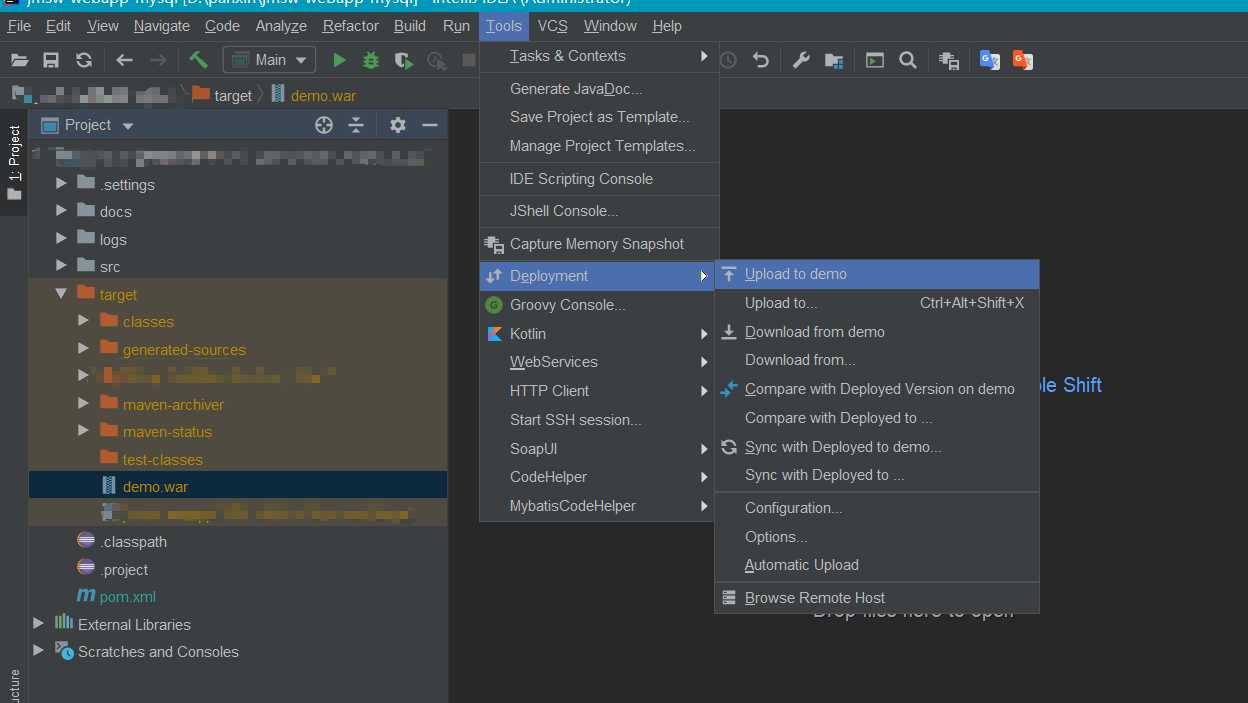Click the Profiler run icon

[436, 60]
